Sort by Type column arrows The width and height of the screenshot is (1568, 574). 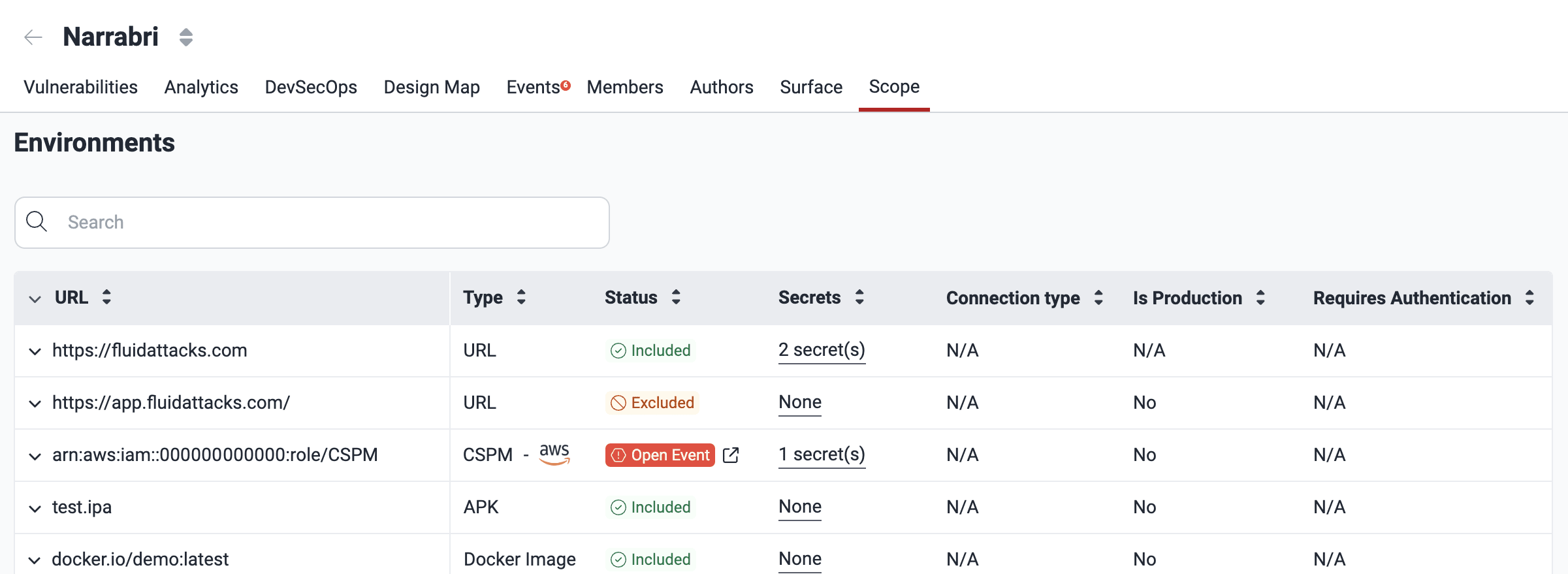click(x=521, y=297)
